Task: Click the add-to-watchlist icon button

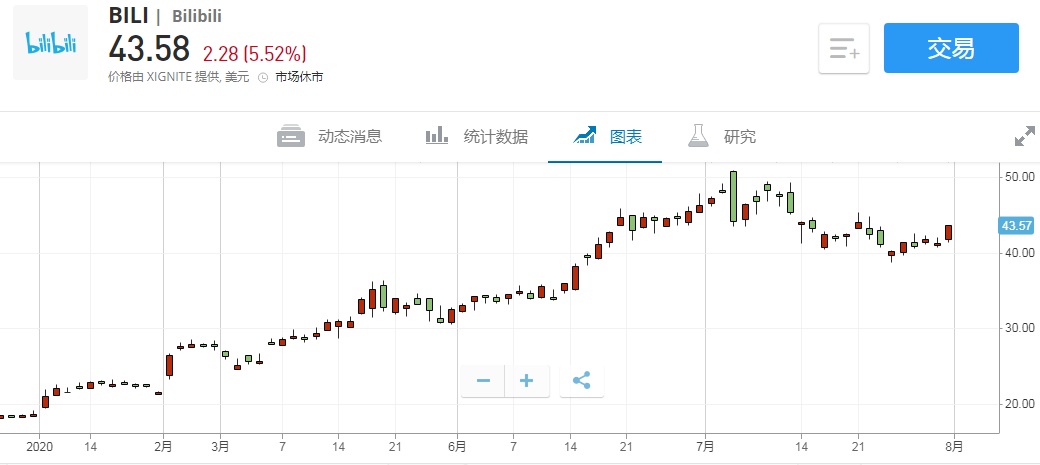Action: [844, 48]
